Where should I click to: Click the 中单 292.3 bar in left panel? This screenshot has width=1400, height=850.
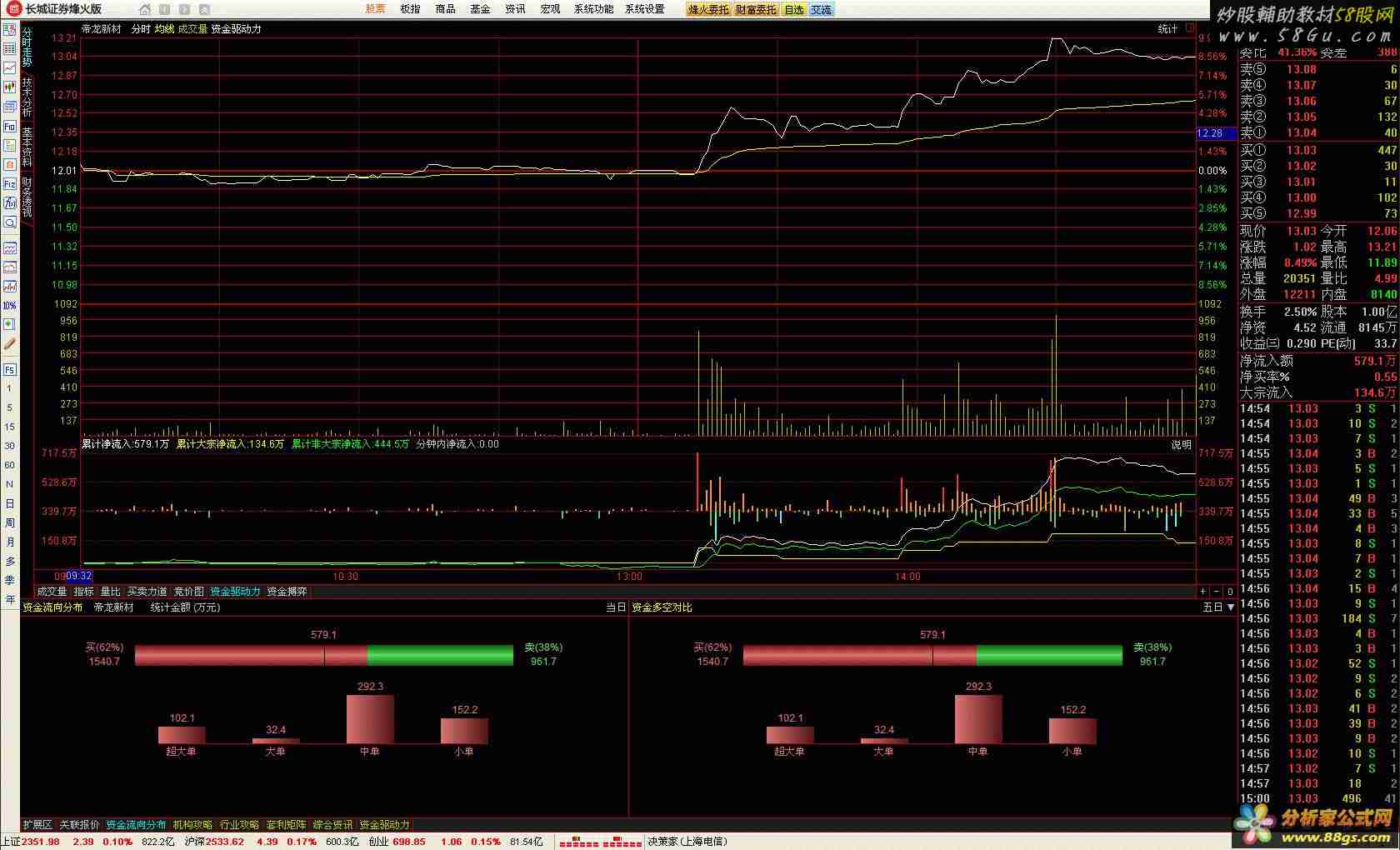click(x=370, y=719)
